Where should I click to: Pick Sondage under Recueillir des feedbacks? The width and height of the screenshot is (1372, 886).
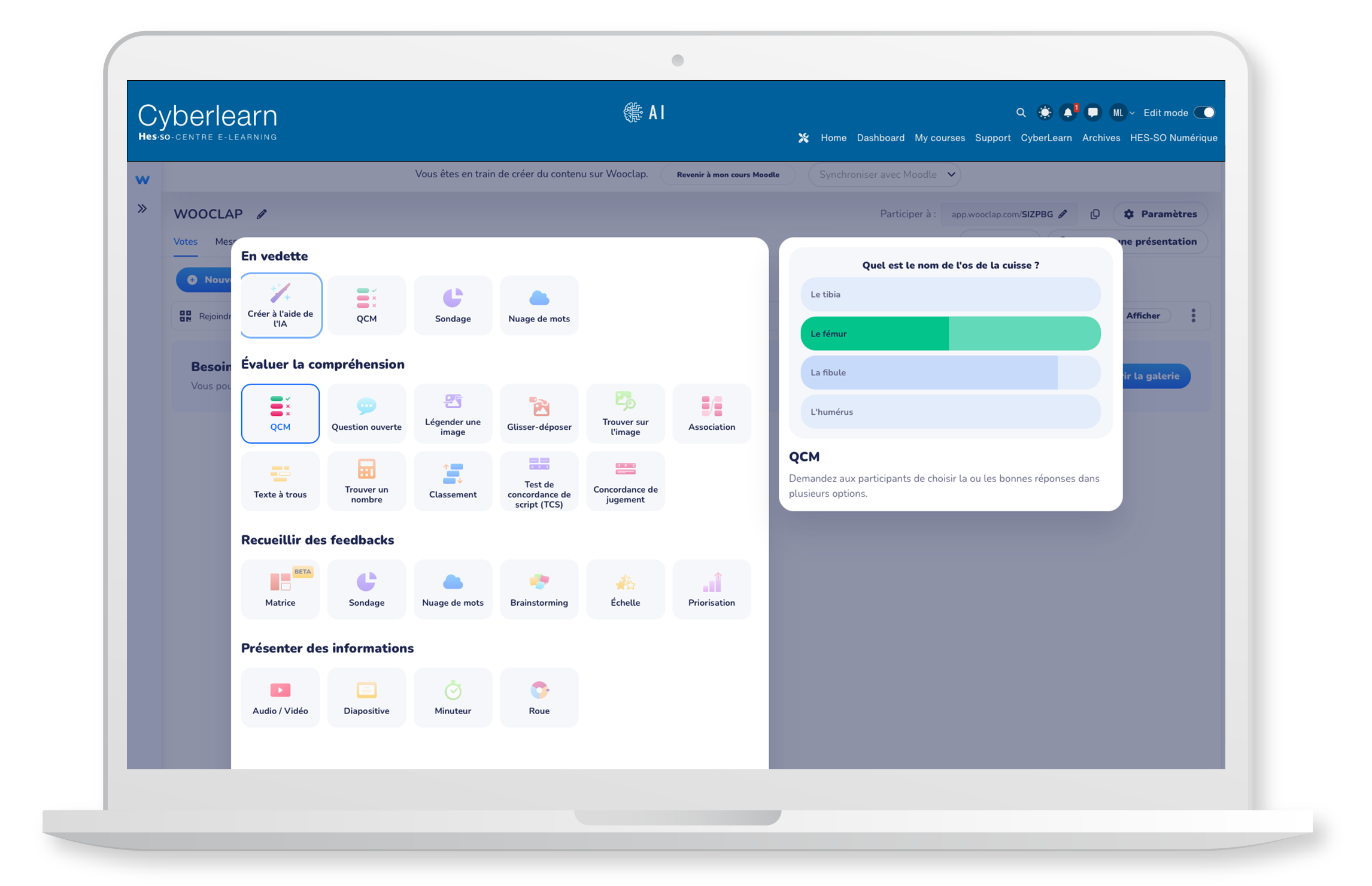click(x=366, y=590)
